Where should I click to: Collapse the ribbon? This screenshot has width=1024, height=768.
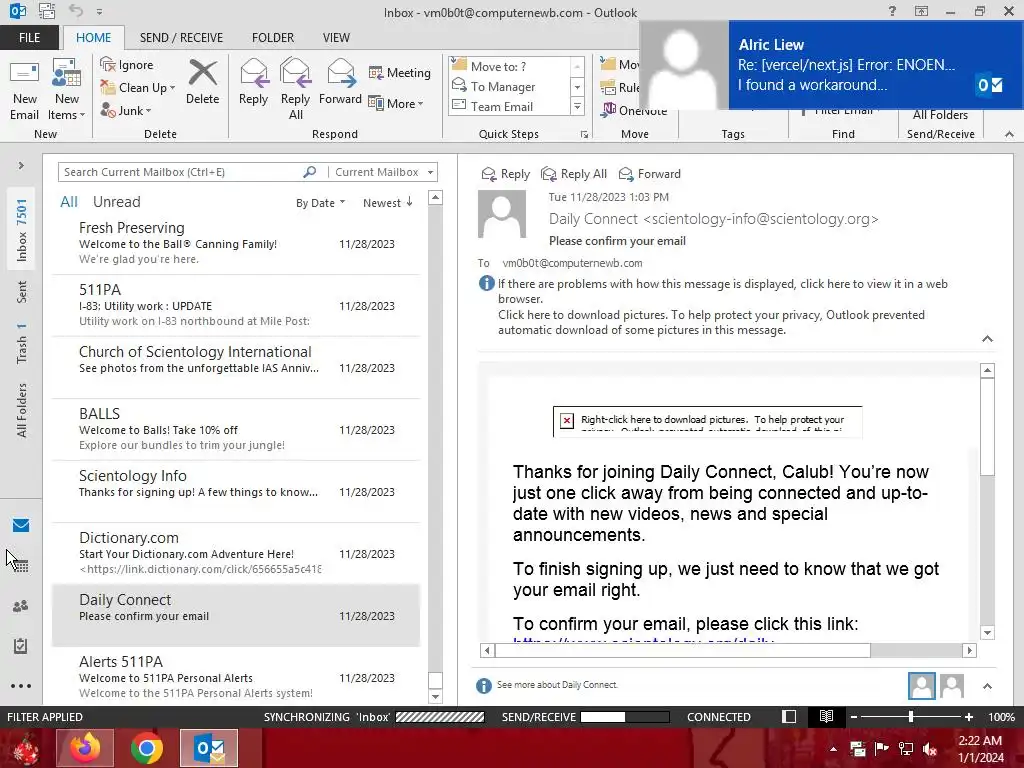point(1010,134)
